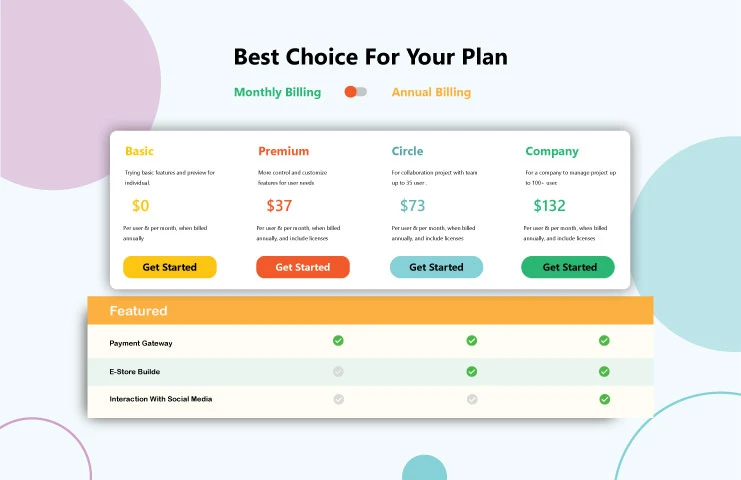
Task: Select Annual Billing label
Action: pos(431,92)
